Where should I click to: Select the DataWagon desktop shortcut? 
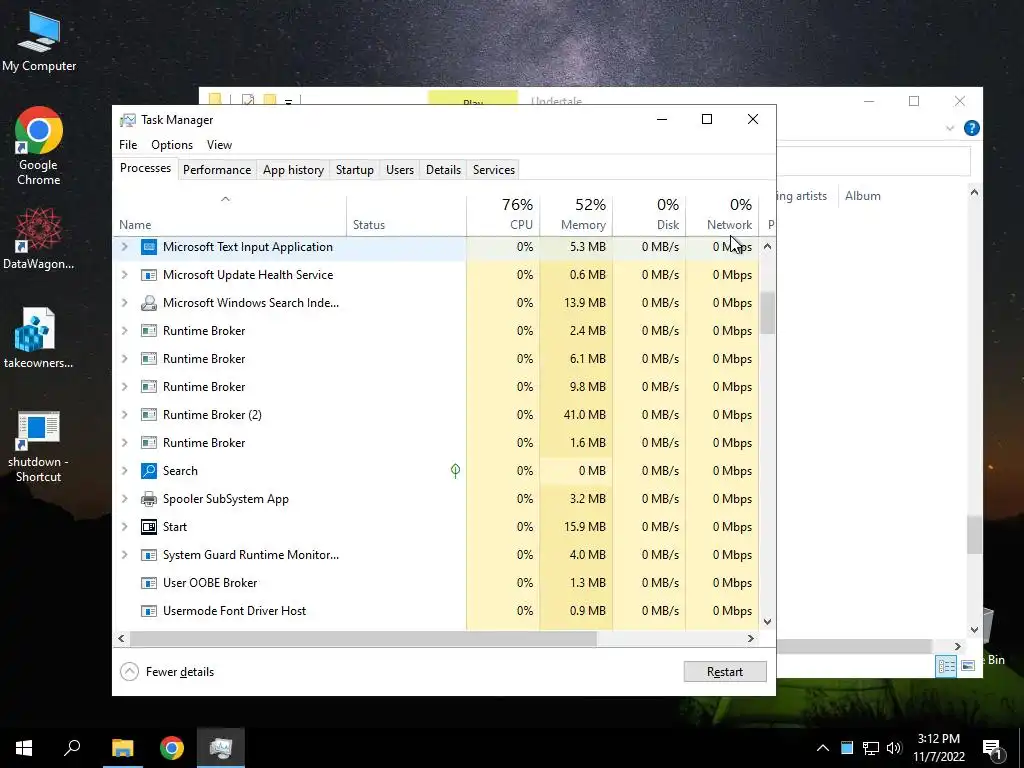tap(39, 238)
